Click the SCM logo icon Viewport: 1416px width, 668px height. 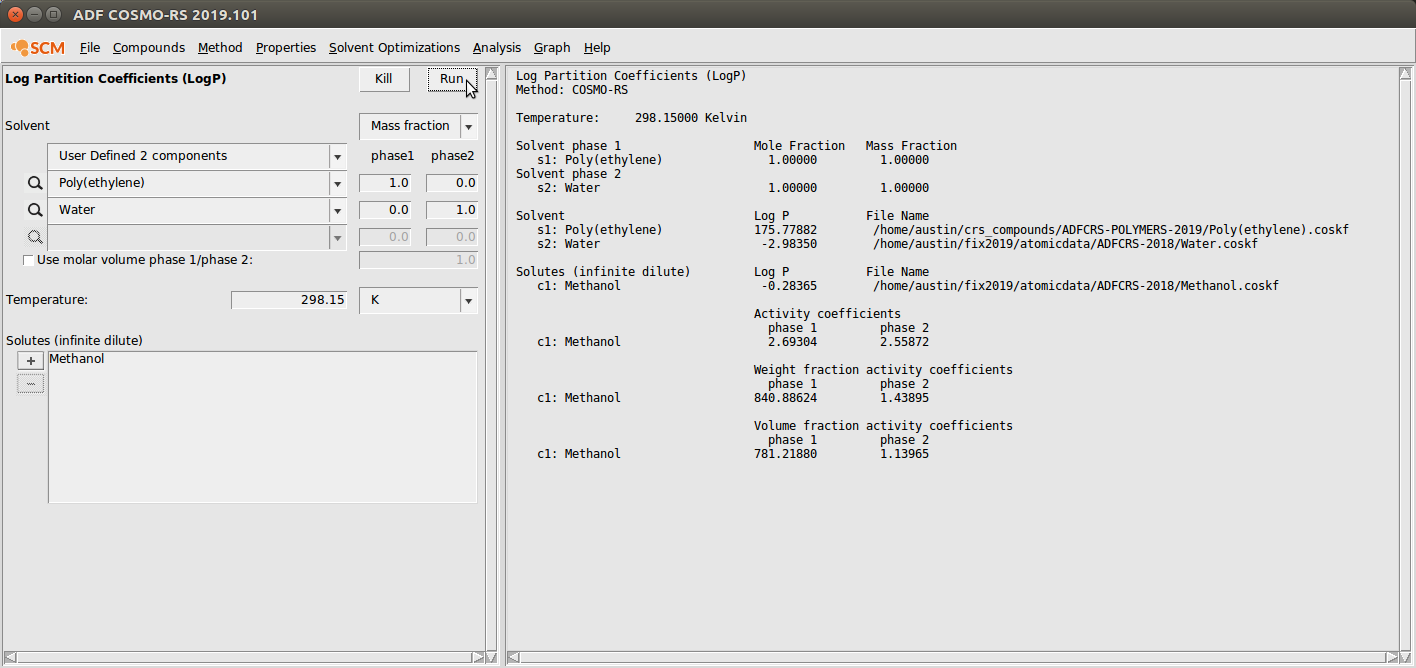point(37,47)
